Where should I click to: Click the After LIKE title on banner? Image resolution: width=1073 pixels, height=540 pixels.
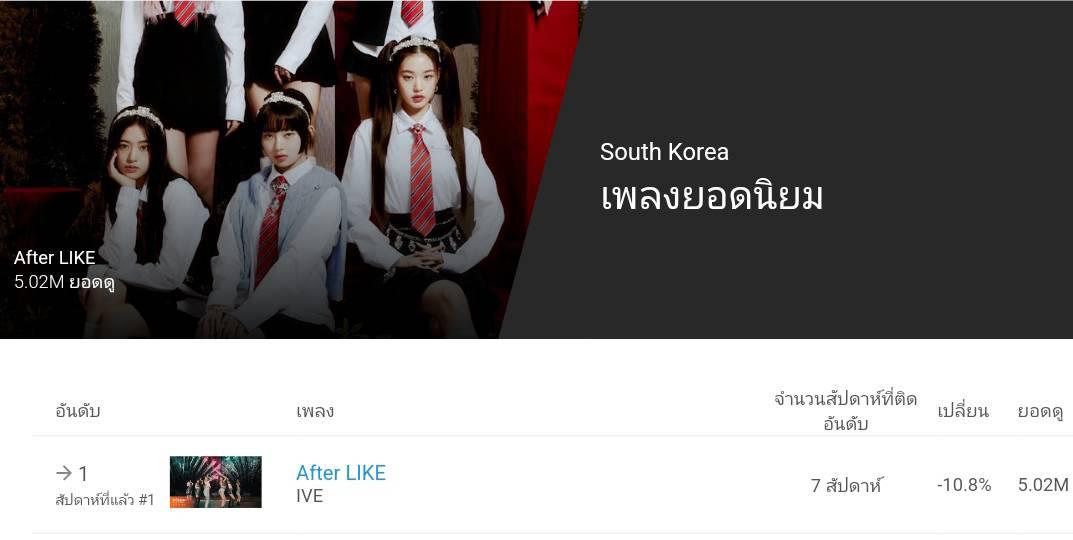click(x=55, y=258)
